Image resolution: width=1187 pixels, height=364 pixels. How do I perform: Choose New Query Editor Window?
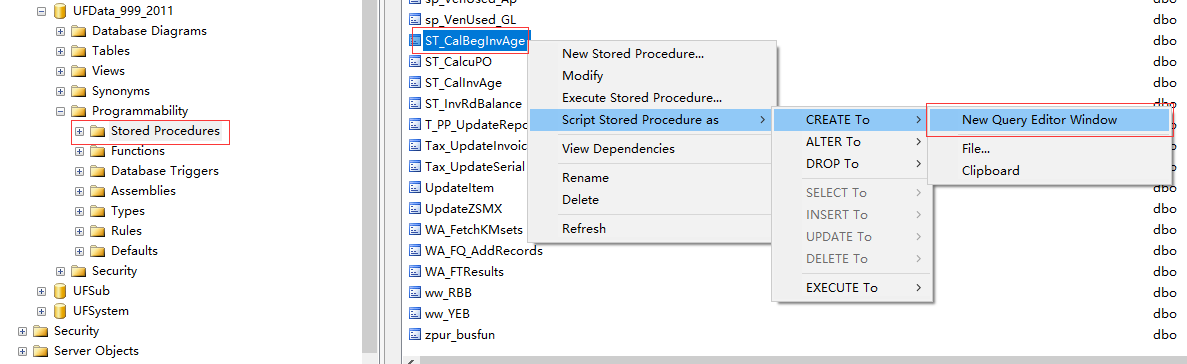coord(1039,120)
